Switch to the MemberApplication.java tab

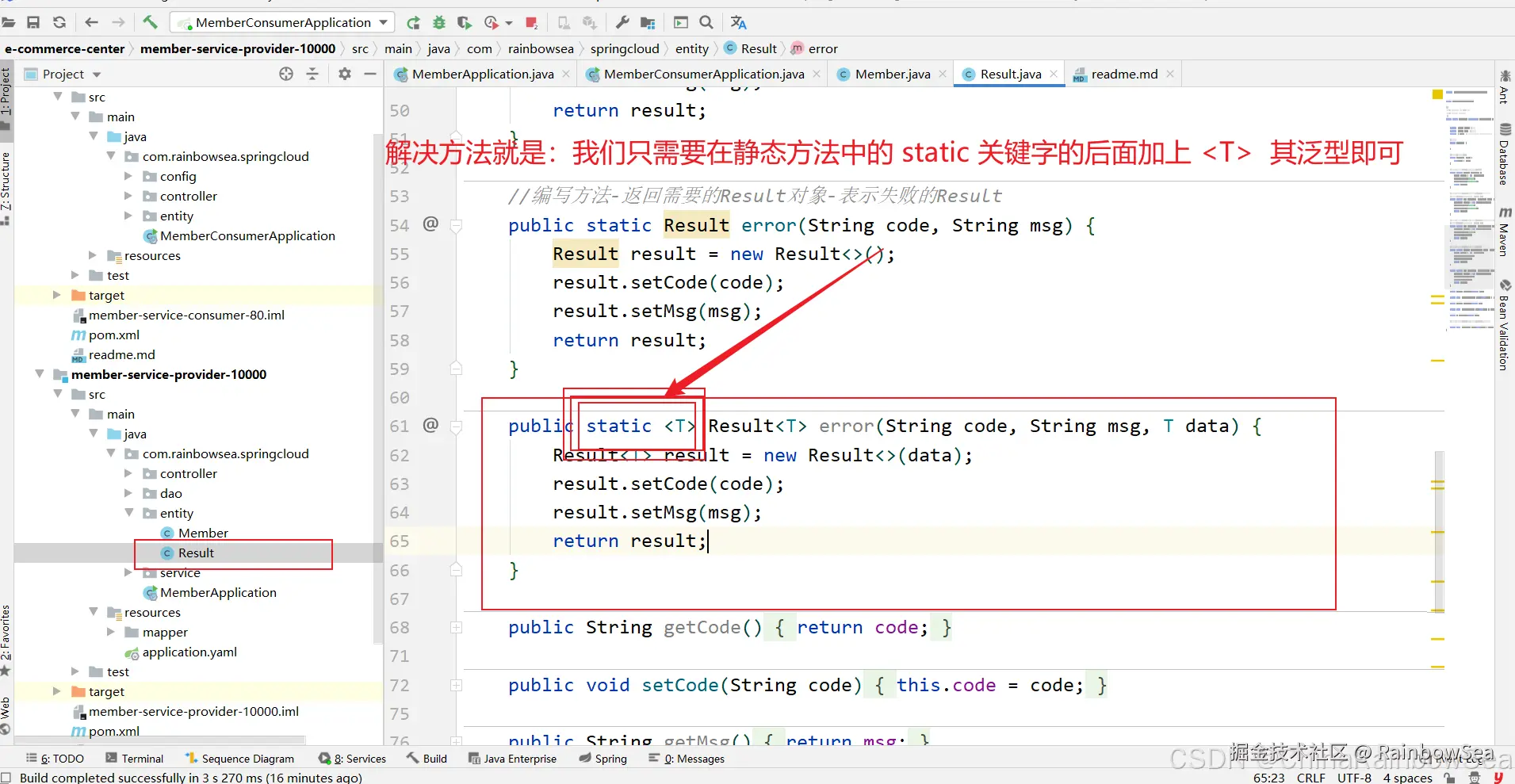[482, 74]
